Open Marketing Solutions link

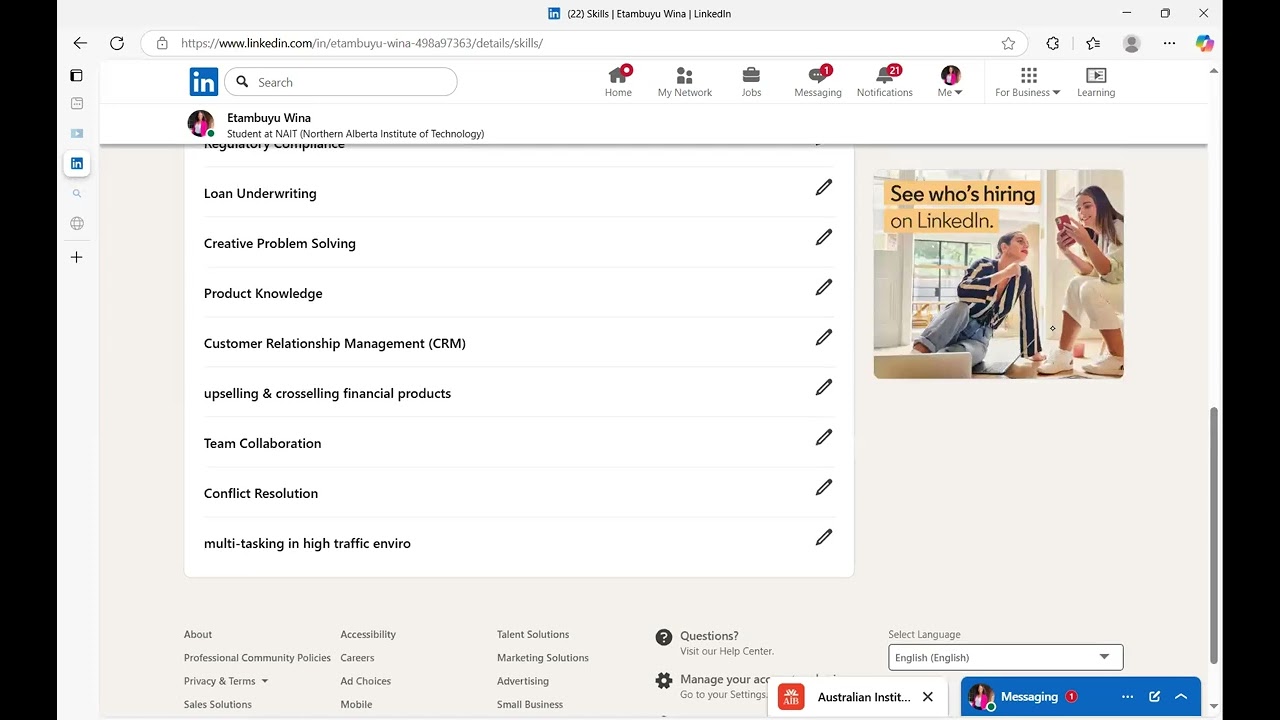coord(543,658)
